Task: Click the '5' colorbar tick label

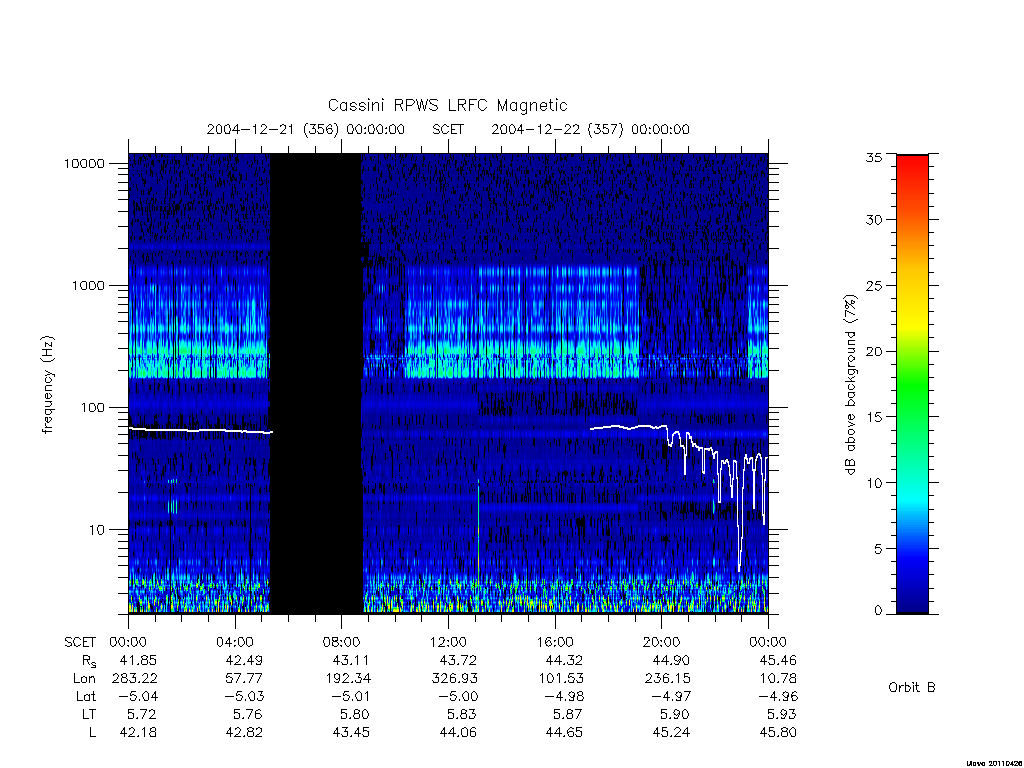Action: [x=878, y=549]
